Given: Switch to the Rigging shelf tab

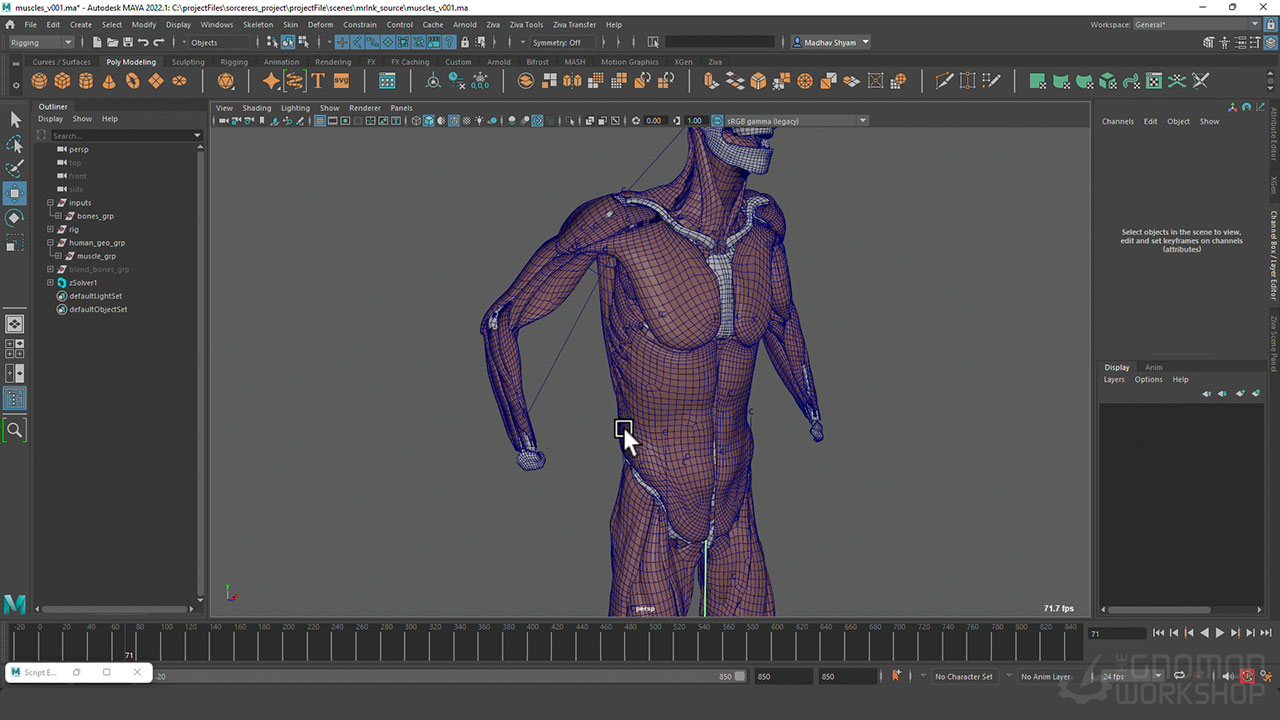Looking at the screenshot, I should pos(234,62).
